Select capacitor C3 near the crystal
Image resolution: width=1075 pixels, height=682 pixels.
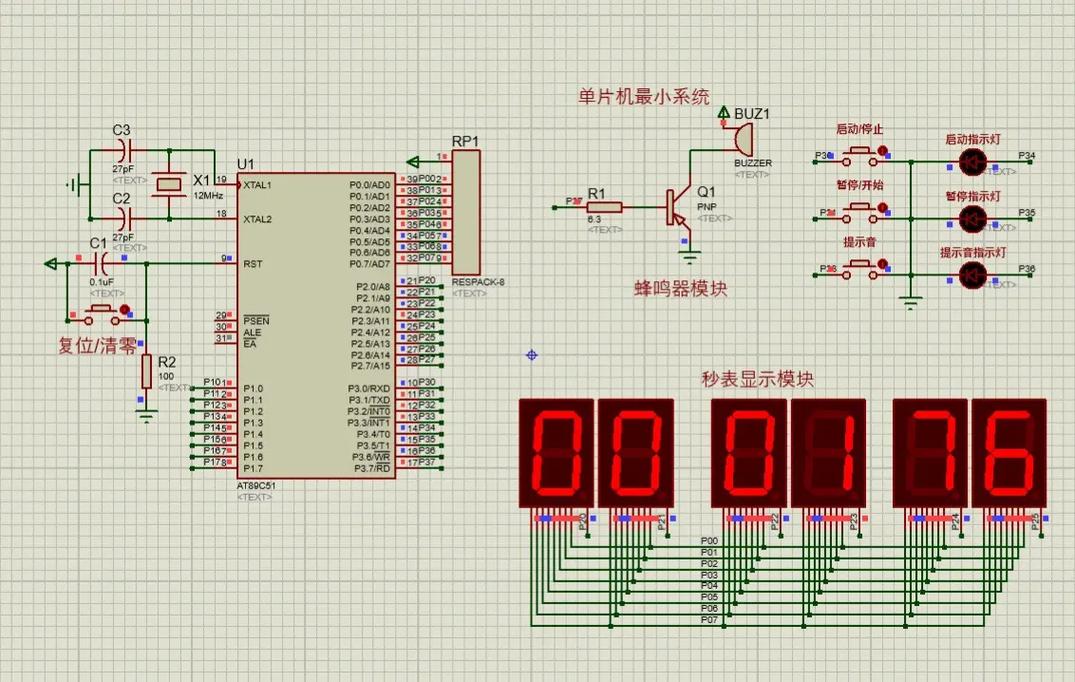tap(123, 150)
